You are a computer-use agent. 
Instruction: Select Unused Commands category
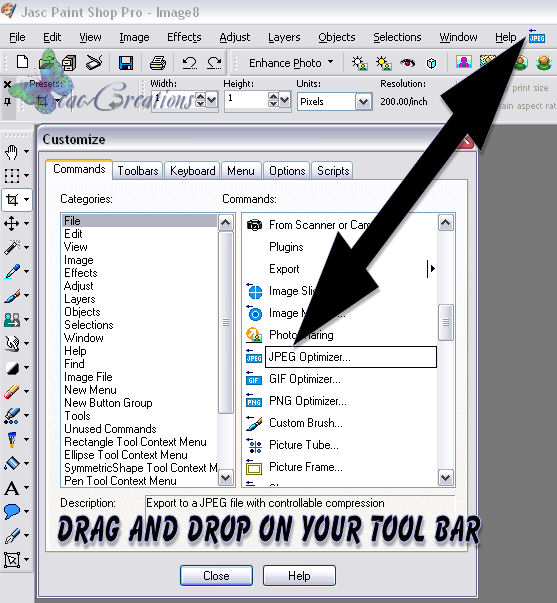point(110,429)
